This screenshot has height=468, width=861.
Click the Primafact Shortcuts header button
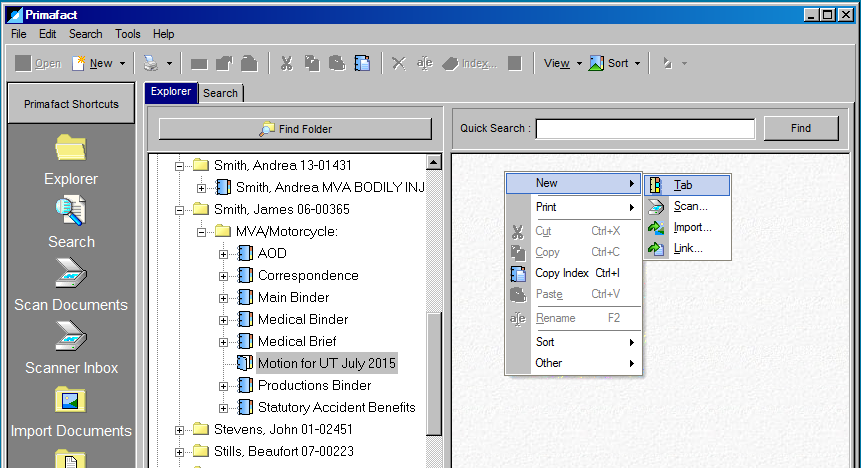click(x=71, y=104)
